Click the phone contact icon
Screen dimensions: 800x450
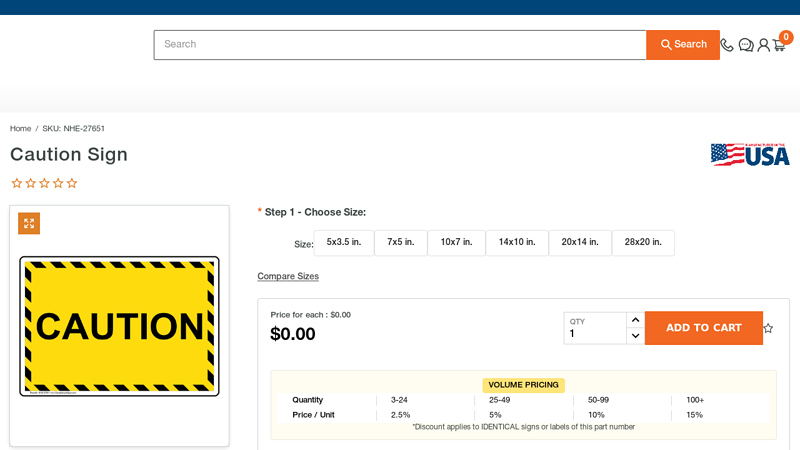(727, 45)
